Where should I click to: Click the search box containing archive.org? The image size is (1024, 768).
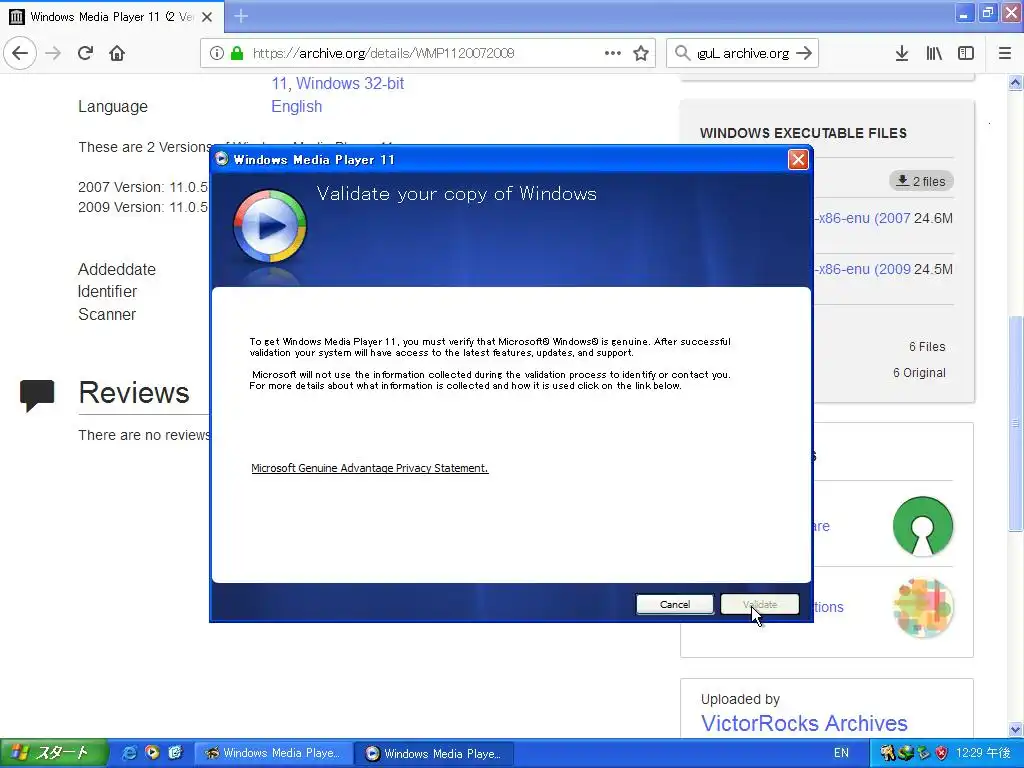click(743, 53)
